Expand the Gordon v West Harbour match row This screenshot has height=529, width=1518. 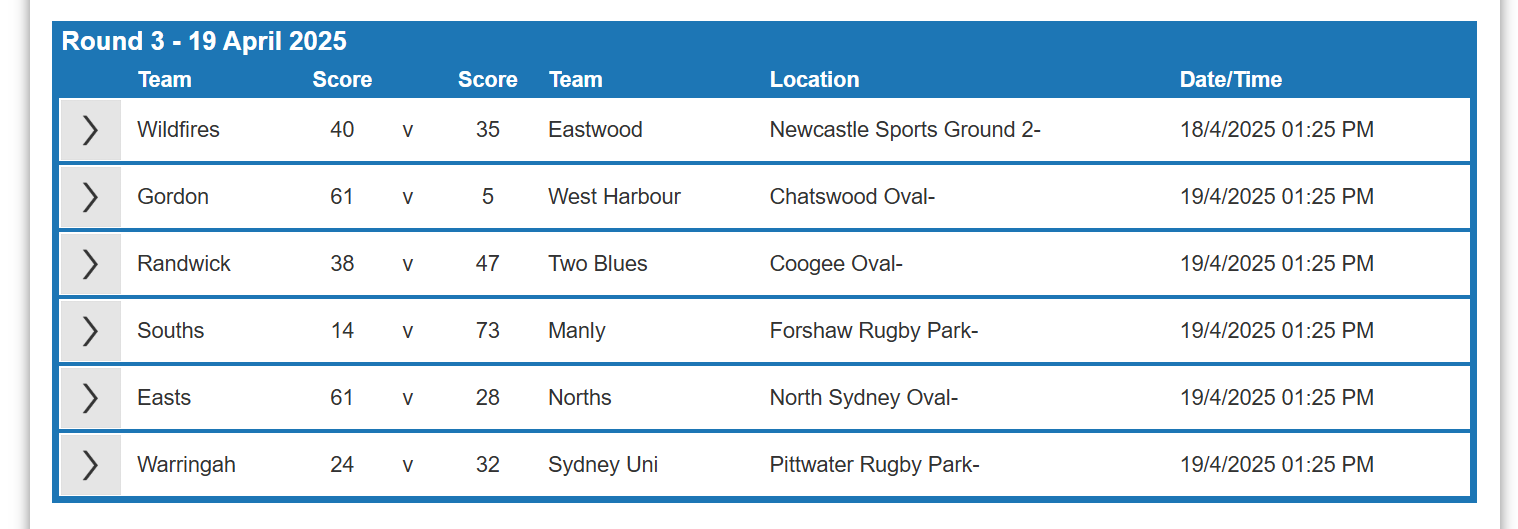pos(90,197)
